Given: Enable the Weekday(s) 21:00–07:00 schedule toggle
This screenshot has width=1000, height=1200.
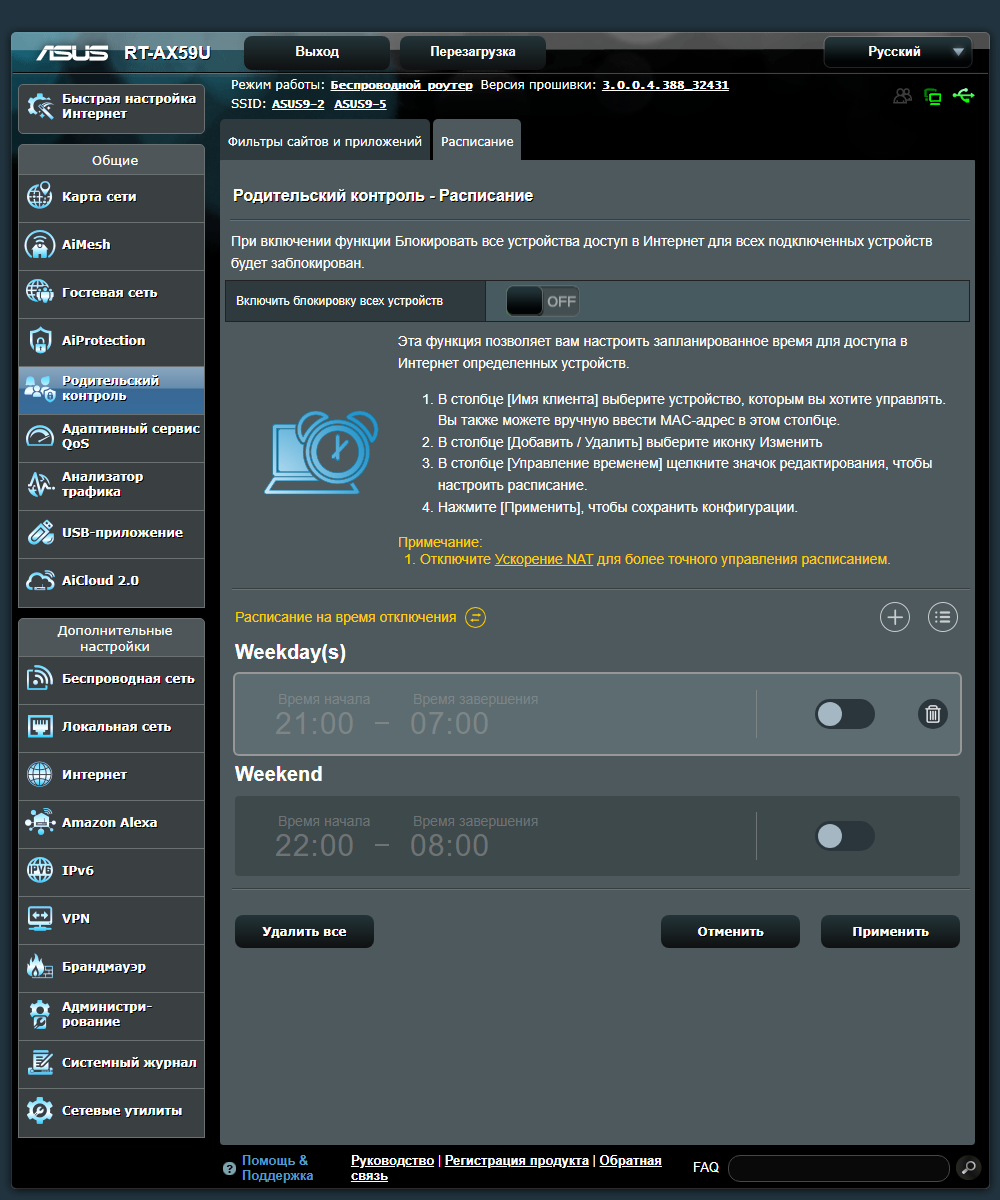Looking at the screenshot, I should [845, 714].
